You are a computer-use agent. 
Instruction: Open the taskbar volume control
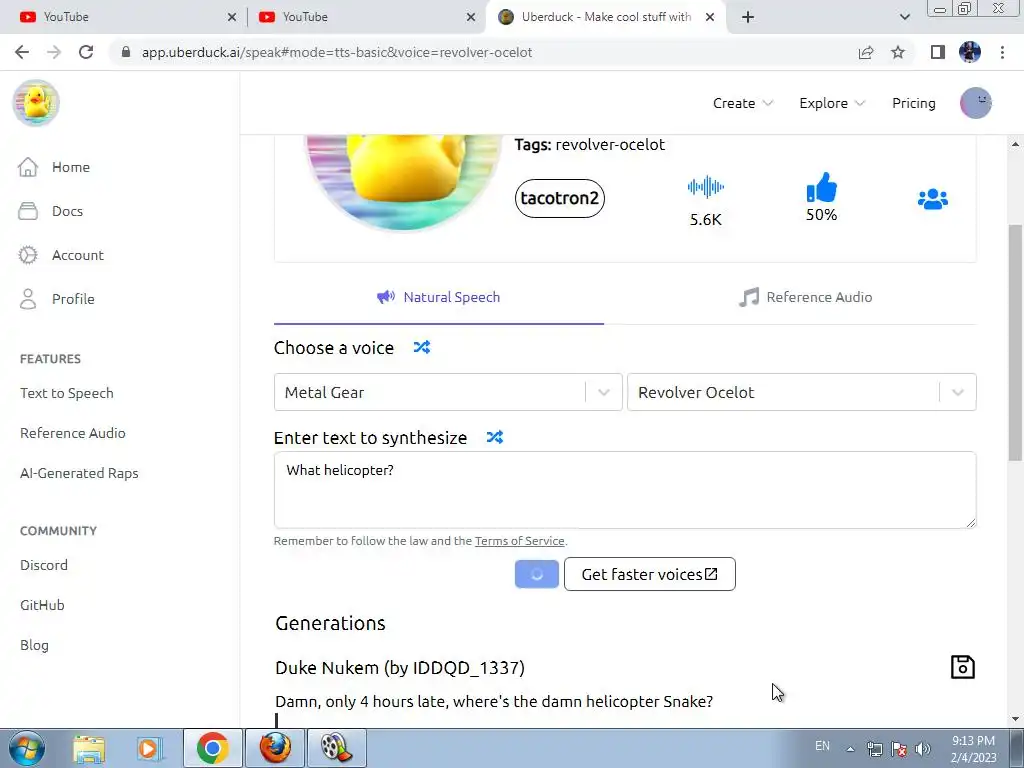tap(923, 748)
